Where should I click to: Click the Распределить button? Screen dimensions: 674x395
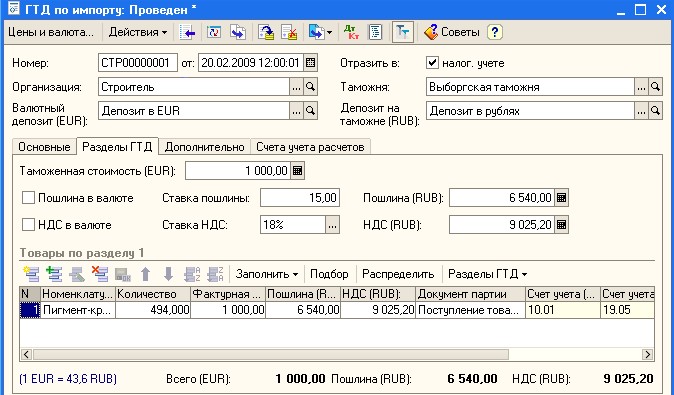click(398, 274)
